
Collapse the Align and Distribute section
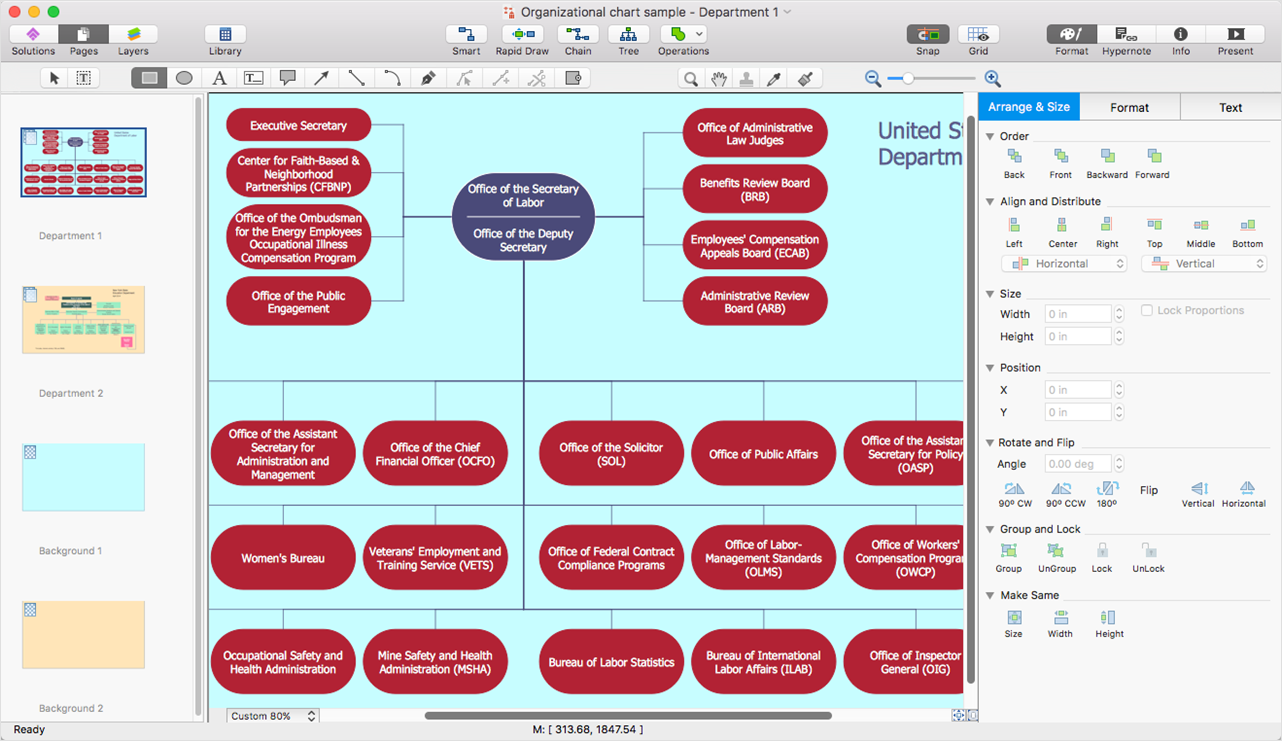(990, 201)
